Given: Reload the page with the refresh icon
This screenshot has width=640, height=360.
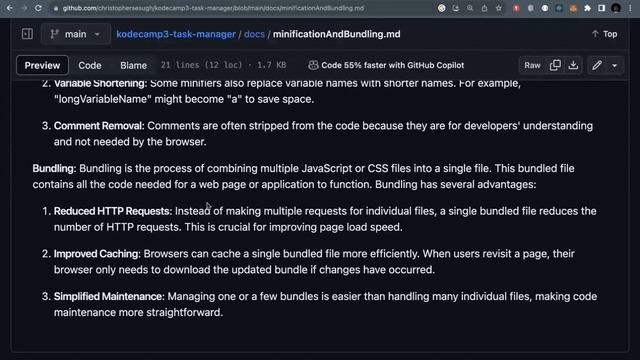Looking at the screenshot, I should 38,8.
